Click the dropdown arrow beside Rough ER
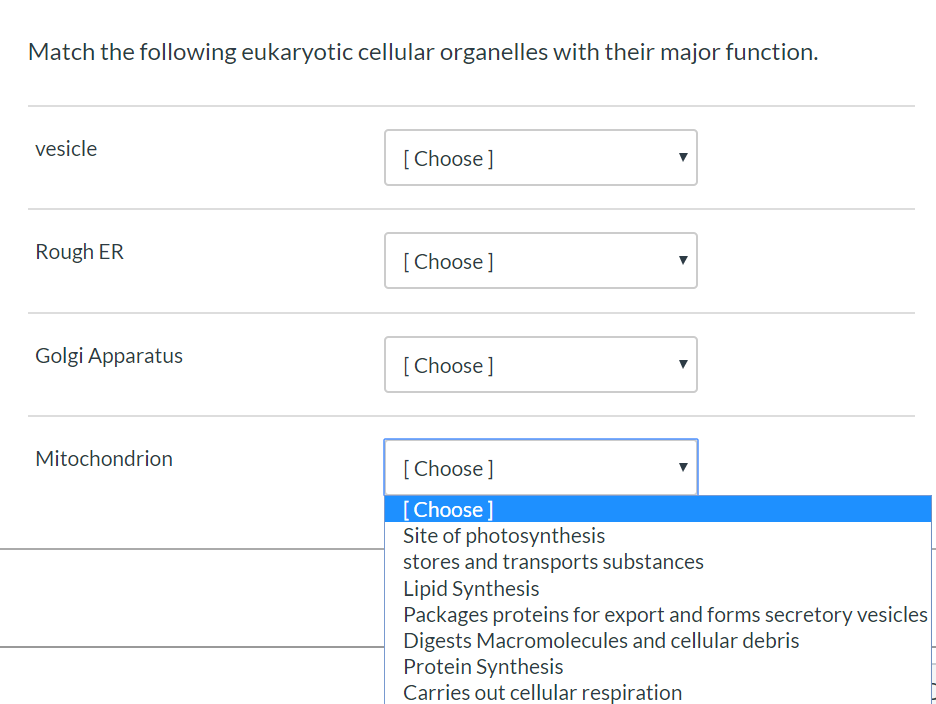 682,260
